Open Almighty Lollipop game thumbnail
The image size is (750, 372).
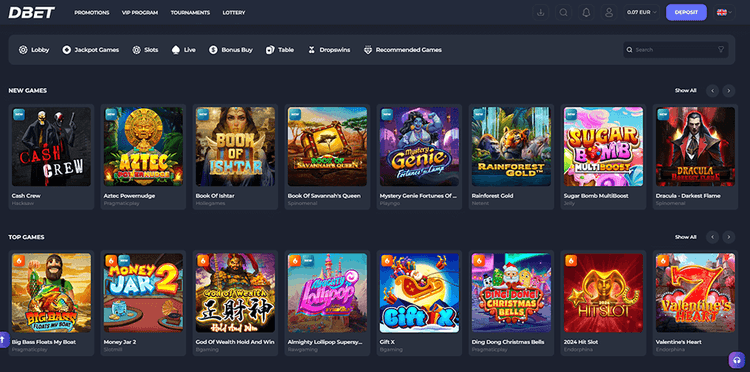click(x=327, y=293)
